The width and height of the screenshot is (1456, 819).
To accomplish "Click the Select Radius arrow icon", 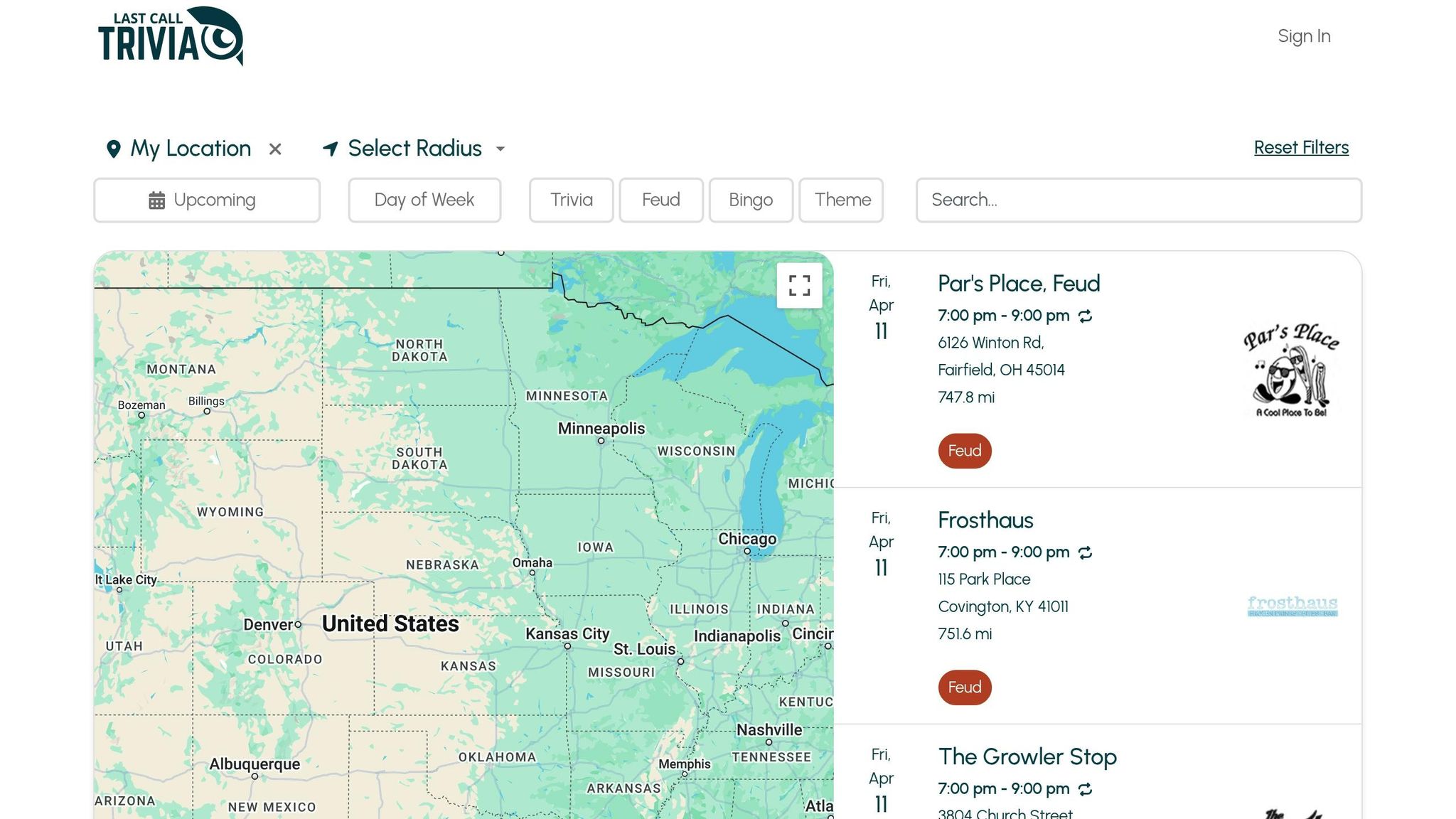I will pos(330,149).
